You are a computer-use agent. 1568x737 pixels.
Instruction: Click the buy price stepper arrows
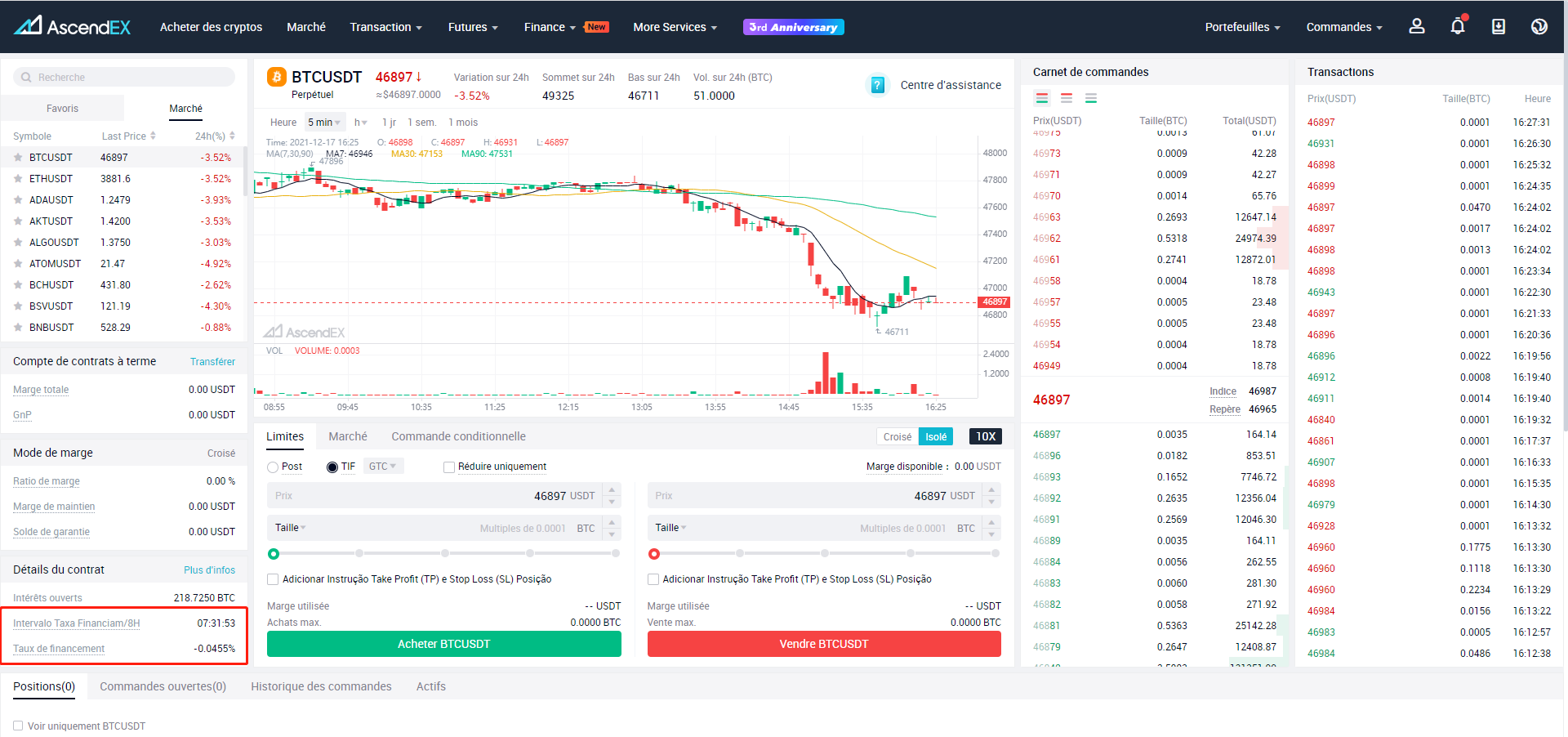612,496
